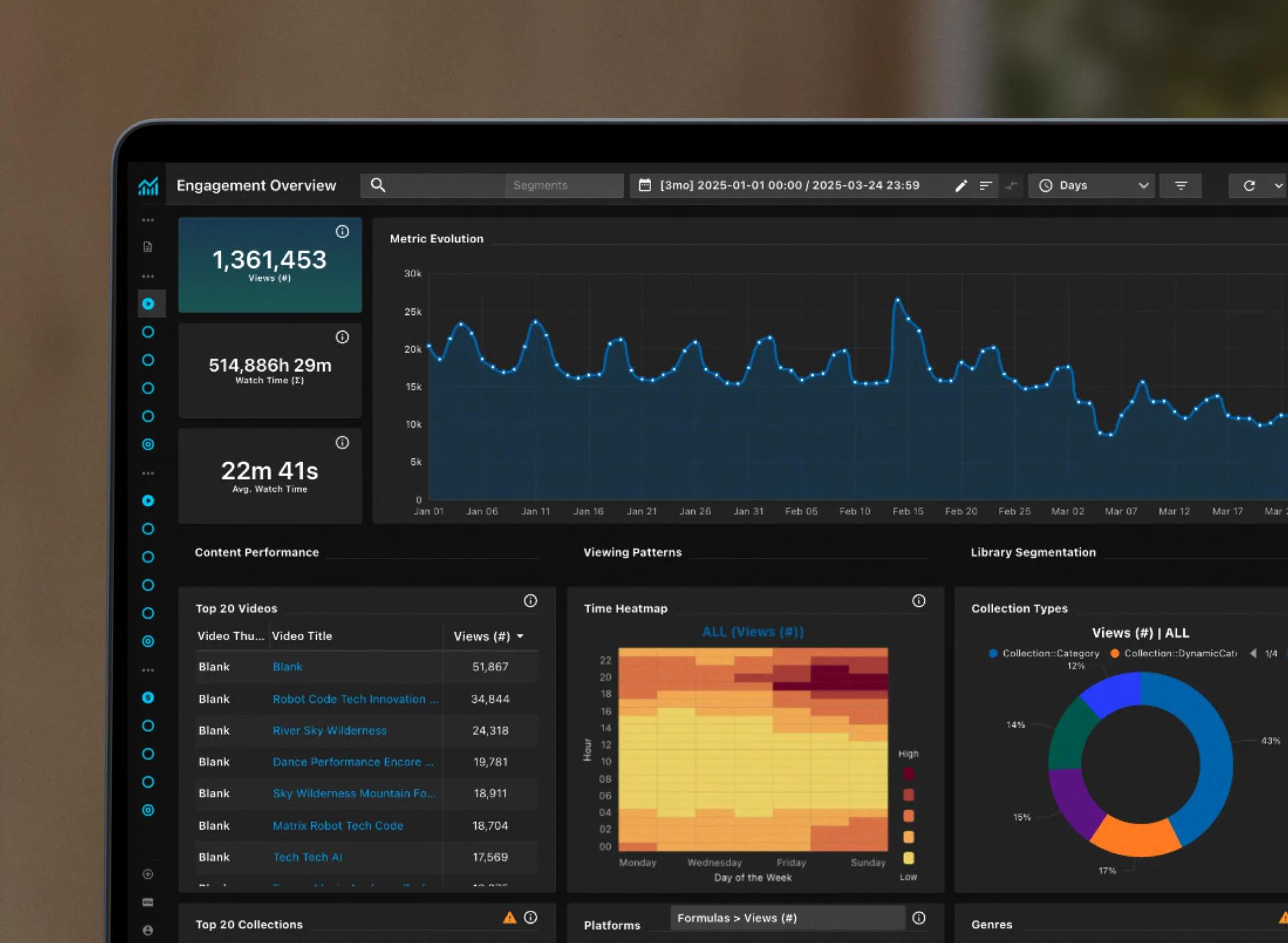Click the refresh icon in top bar
Screen dimensions: 1288x943
tap(1249, 186)
